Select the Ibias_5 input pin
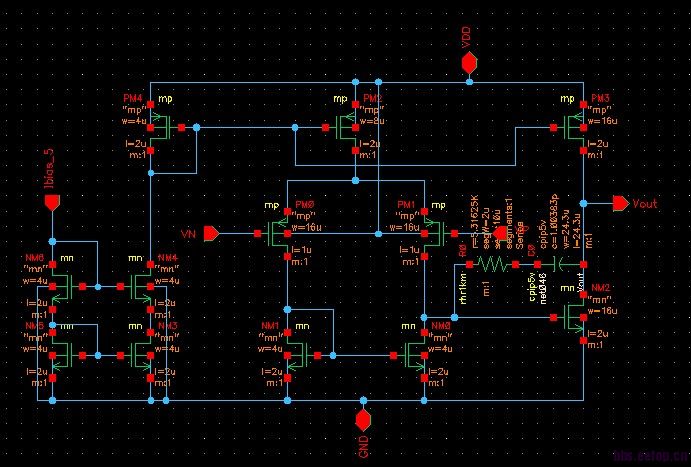691x467 pixels. (53, 203)
